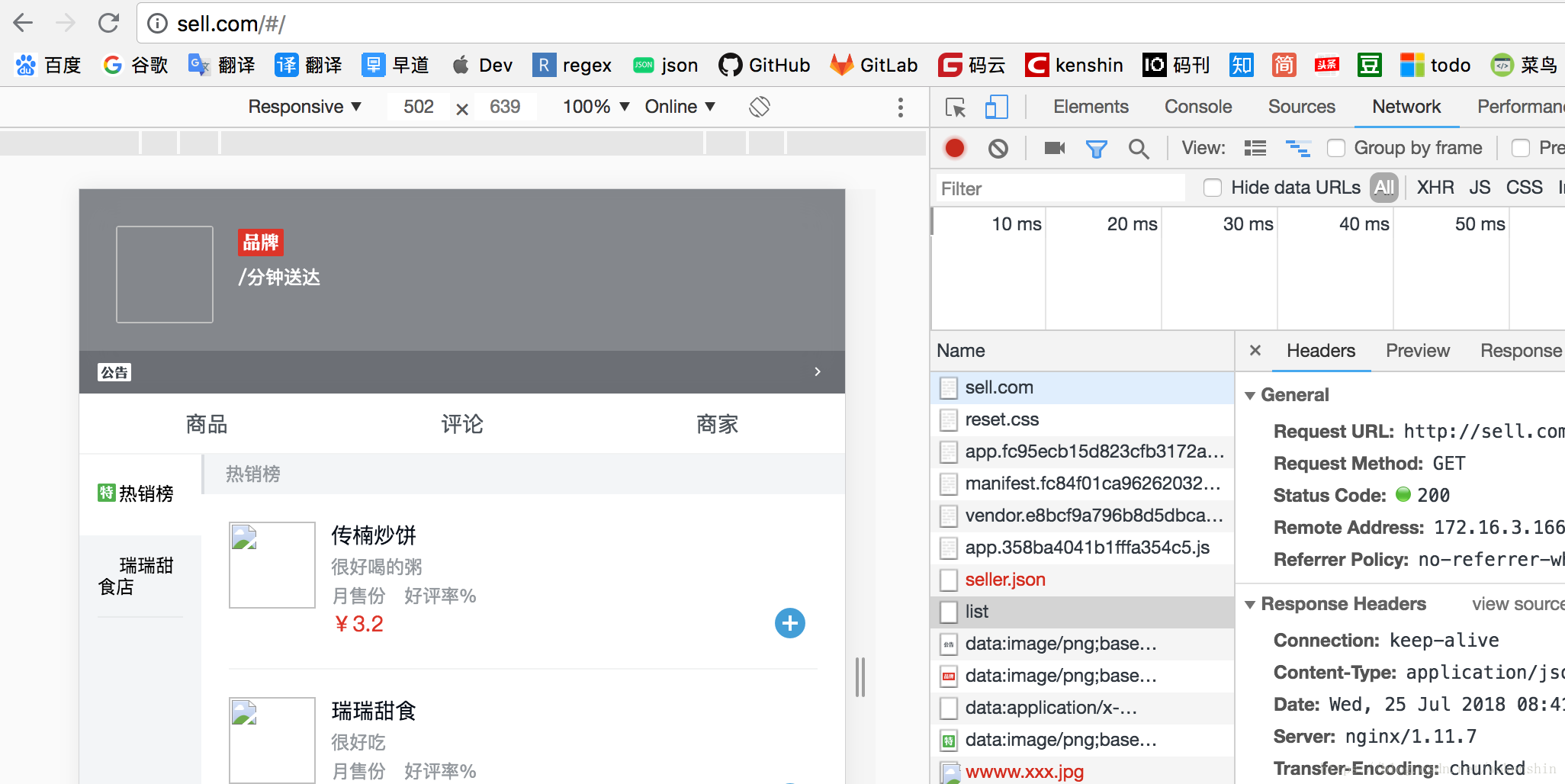
Task: Clear the network log
Action: 998,148
